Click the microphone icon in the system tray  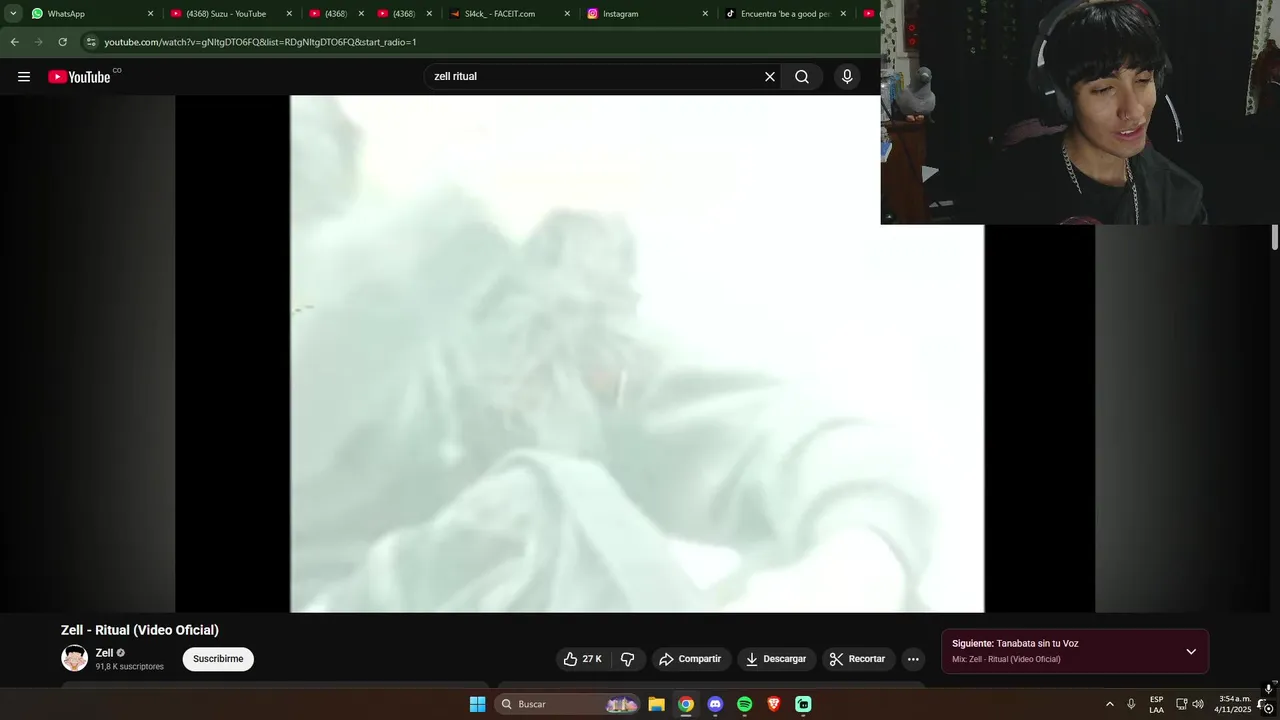(1131, 704)
